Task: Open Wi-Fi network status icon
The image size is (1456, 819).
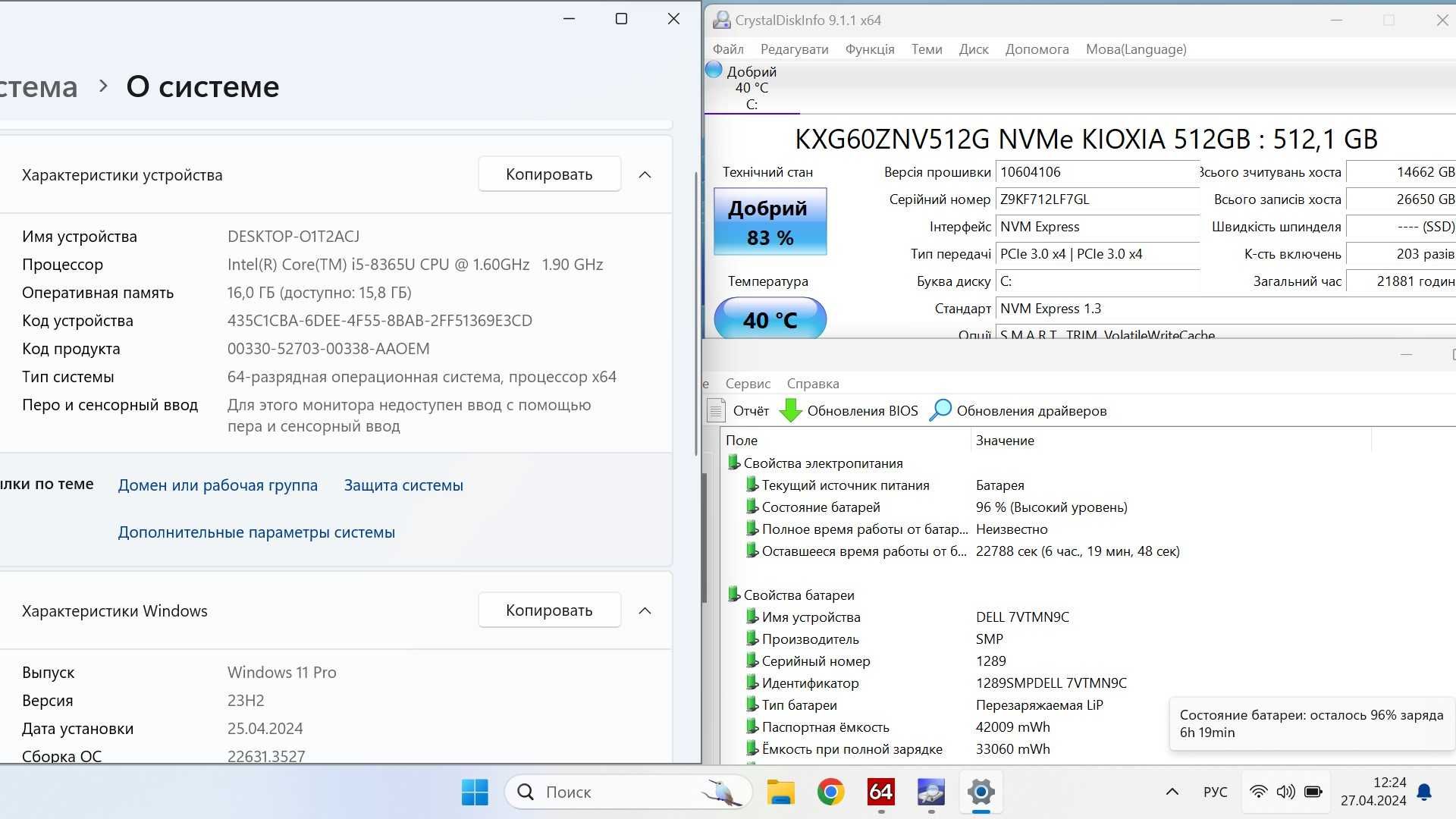Action: click(x=1258, y=792)
